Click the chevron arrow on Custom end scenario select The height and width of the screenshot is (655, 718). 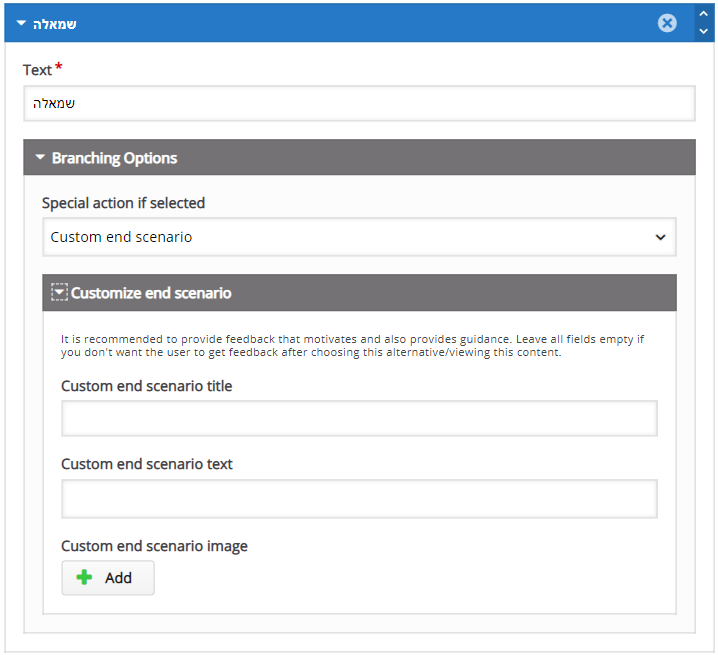[660, 237]
